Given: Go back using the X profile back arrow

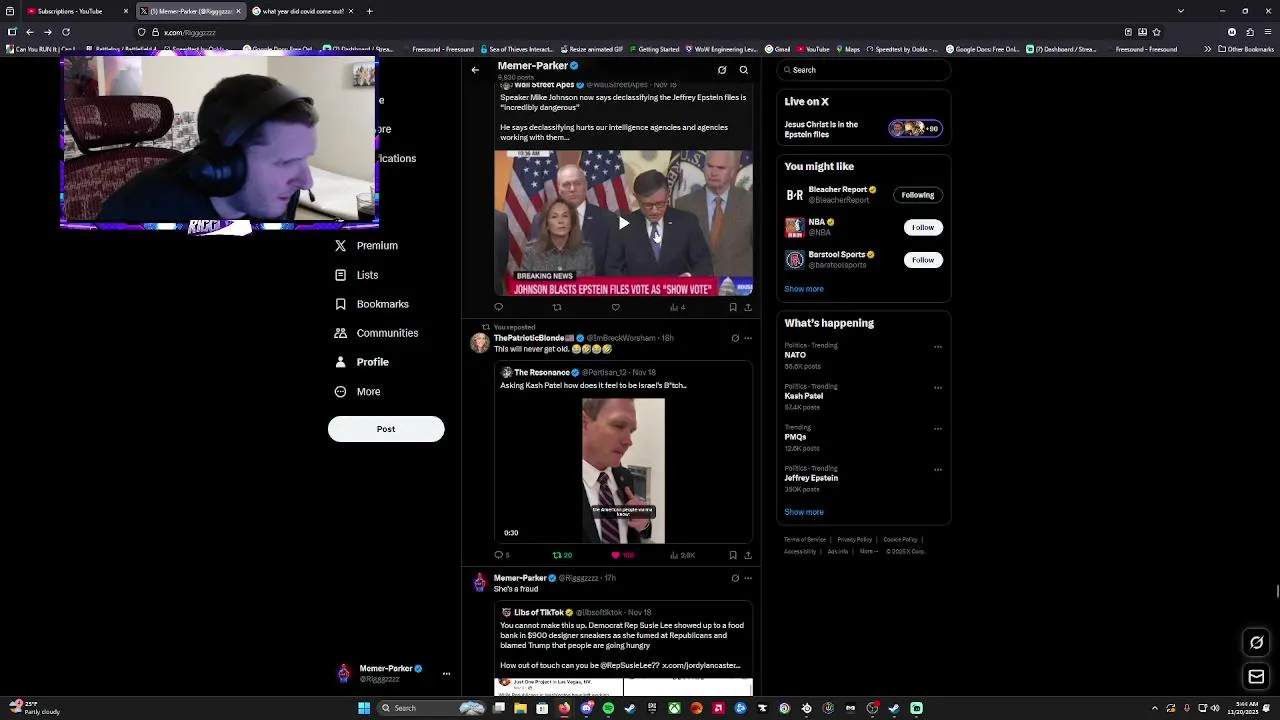Looking at the screenshot, I should [475, 70].
